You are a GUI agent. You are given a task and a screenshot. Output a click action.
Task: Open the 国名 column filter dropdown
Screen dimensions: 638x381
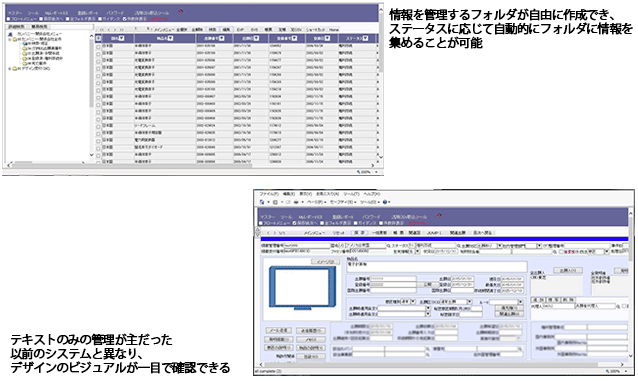(121, 39)
